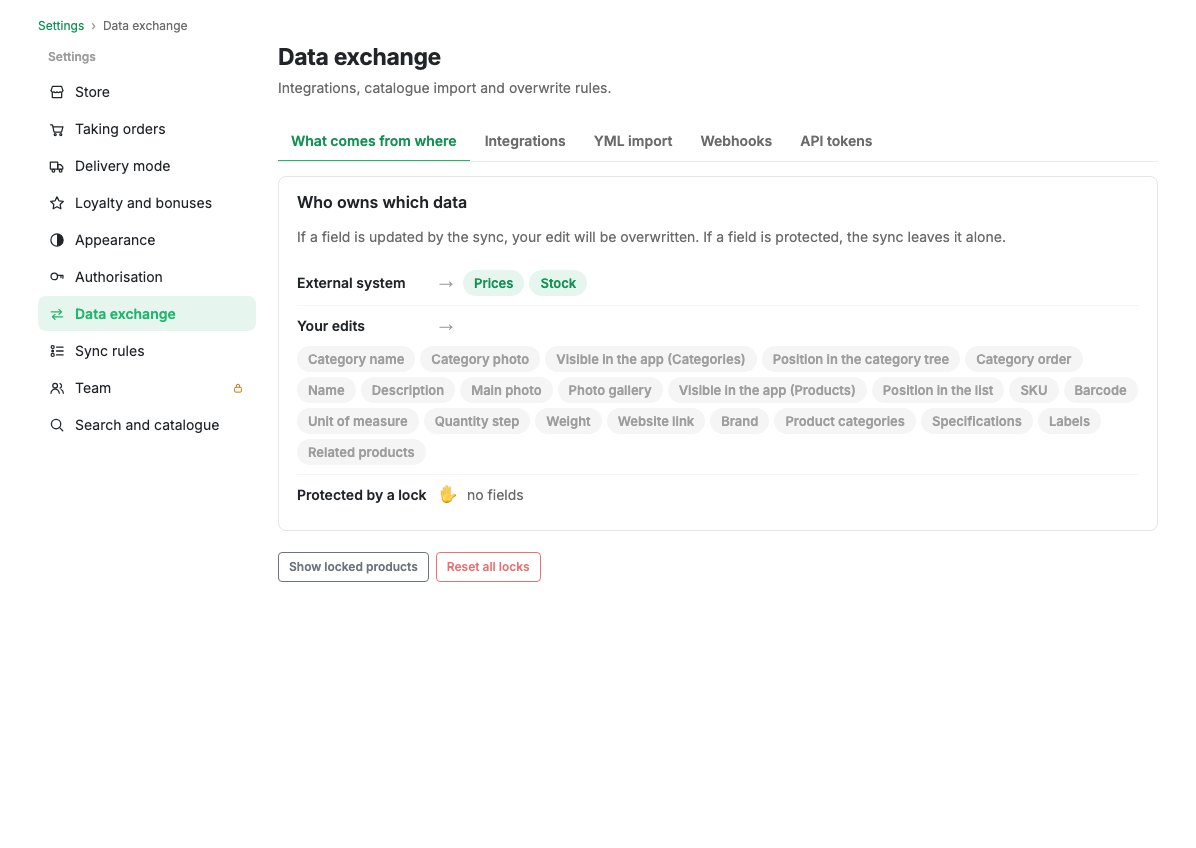Open Team settings
Screen dimensions: 1196x848
(146, 388)
